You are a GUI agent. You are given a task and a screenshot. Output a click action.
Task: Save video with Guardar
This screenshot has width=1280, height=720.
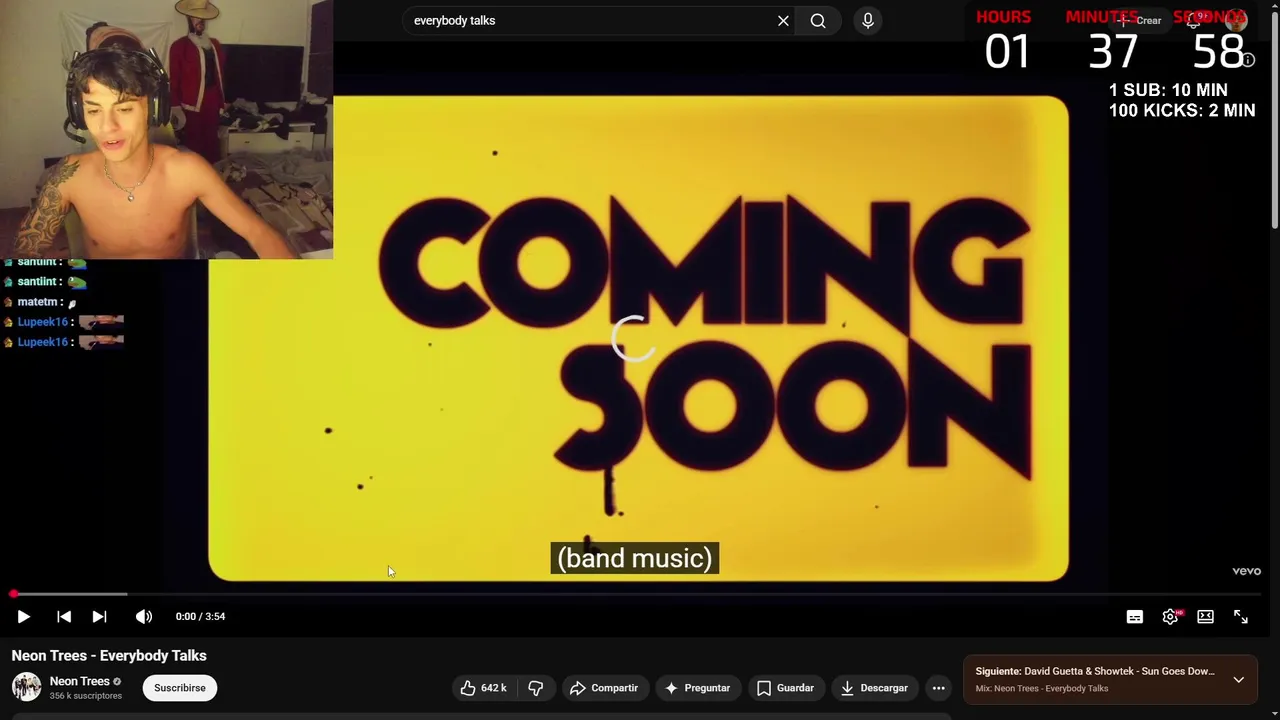tap(785, 688)
